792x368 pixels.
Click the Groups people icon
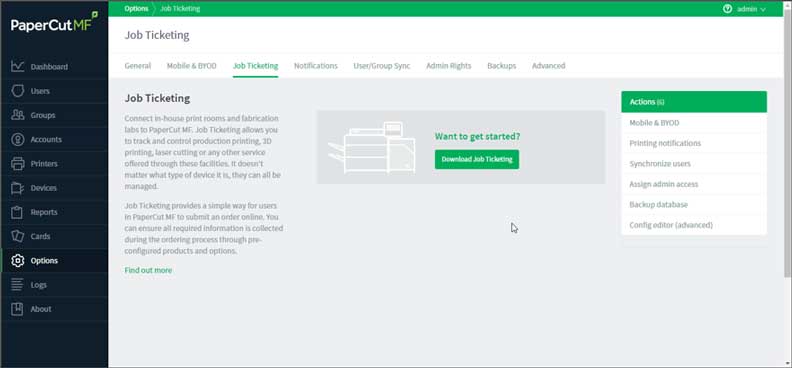(x=18, y=115)
